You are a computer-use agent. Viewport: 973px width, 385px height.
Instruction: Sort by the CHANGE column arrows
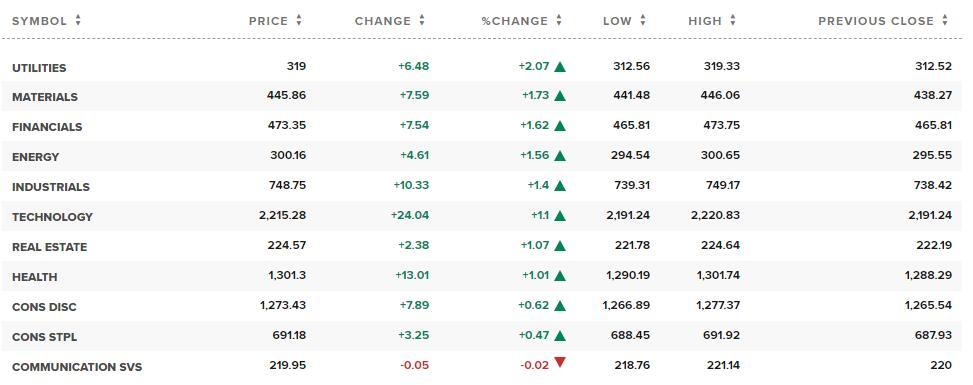point(422,20)
